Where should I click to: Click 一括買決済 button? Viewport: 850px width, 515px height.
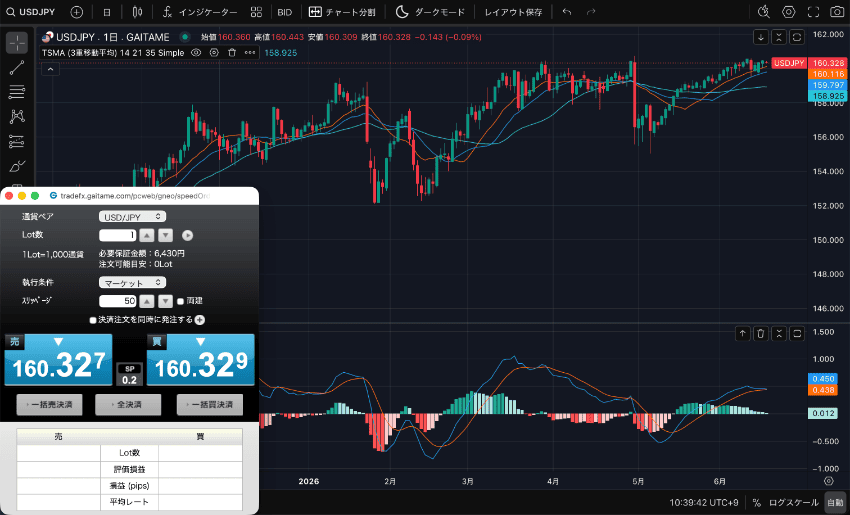point(210,404)
